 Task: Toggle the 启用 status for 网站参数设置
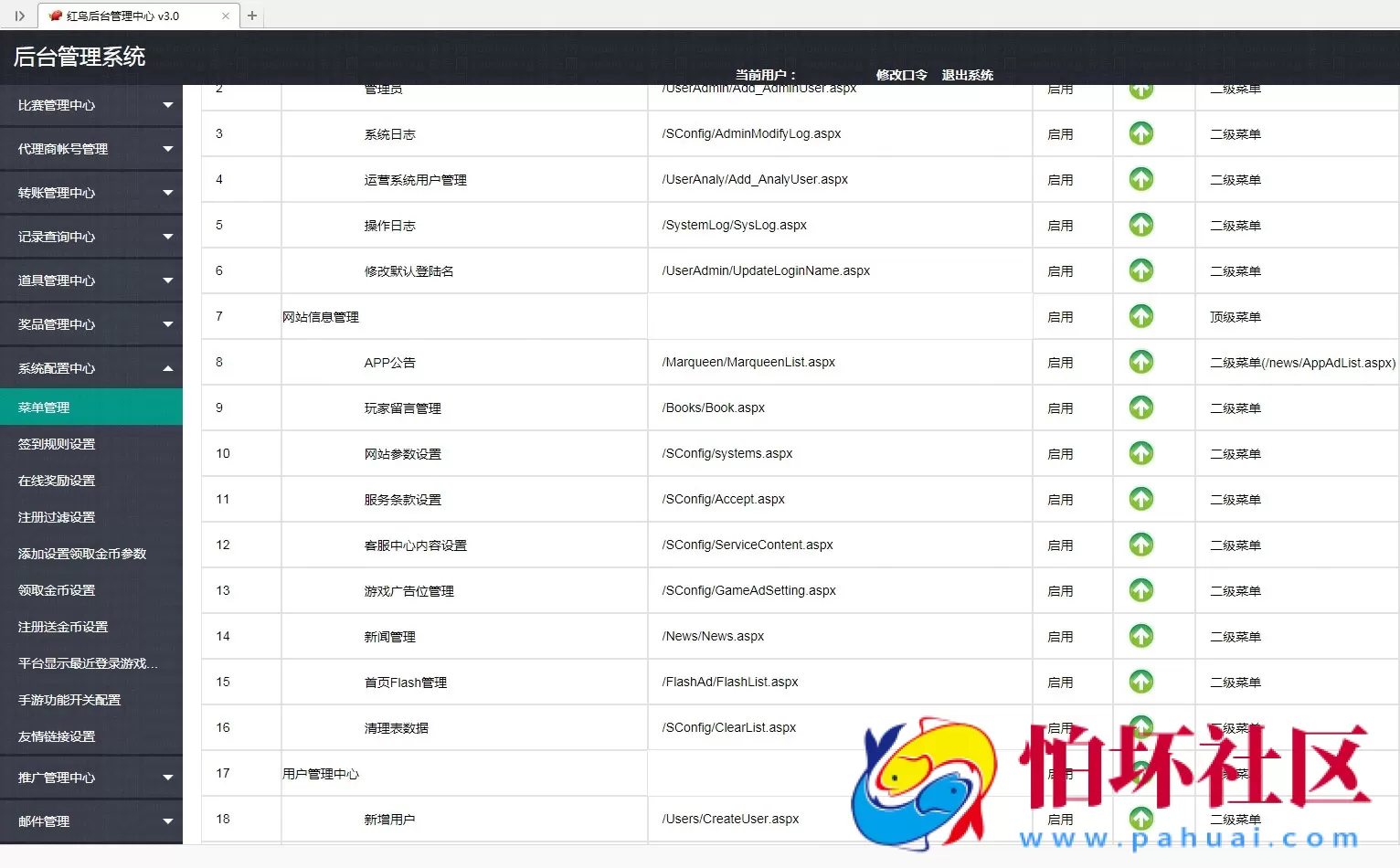[x=1060, y=453]
